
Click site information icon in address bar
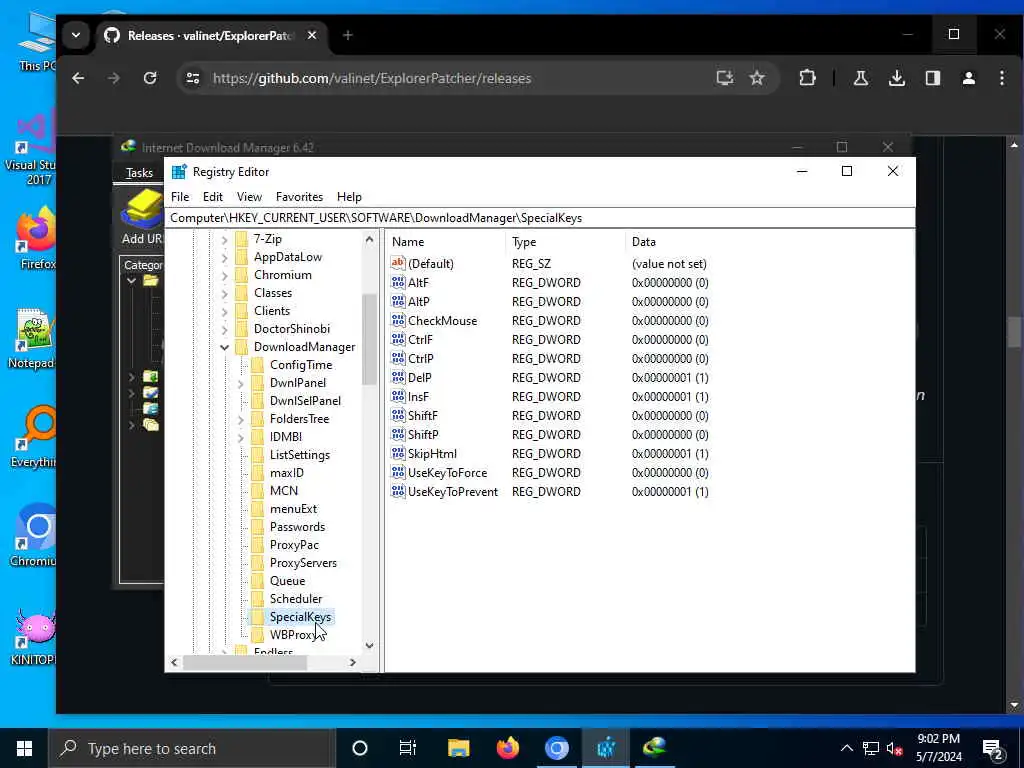click(193, 78)
